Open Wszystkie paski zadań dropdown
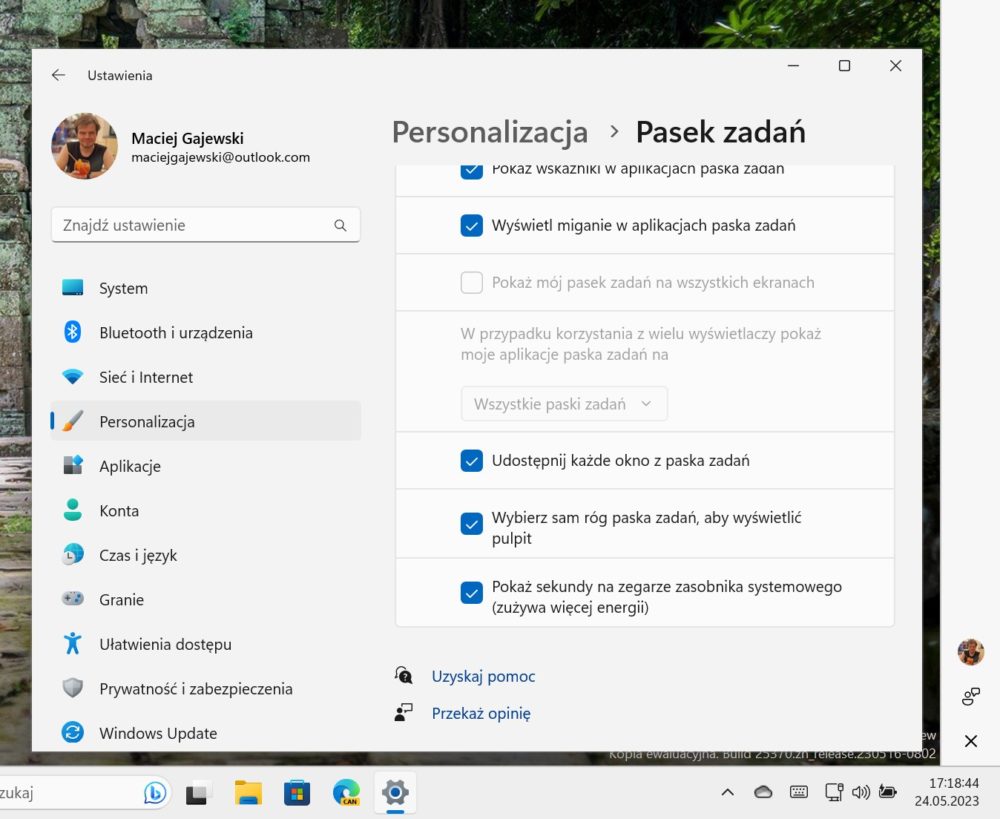Image resolution: width=1000 pixels, height=819 pixels. (564, 404)
